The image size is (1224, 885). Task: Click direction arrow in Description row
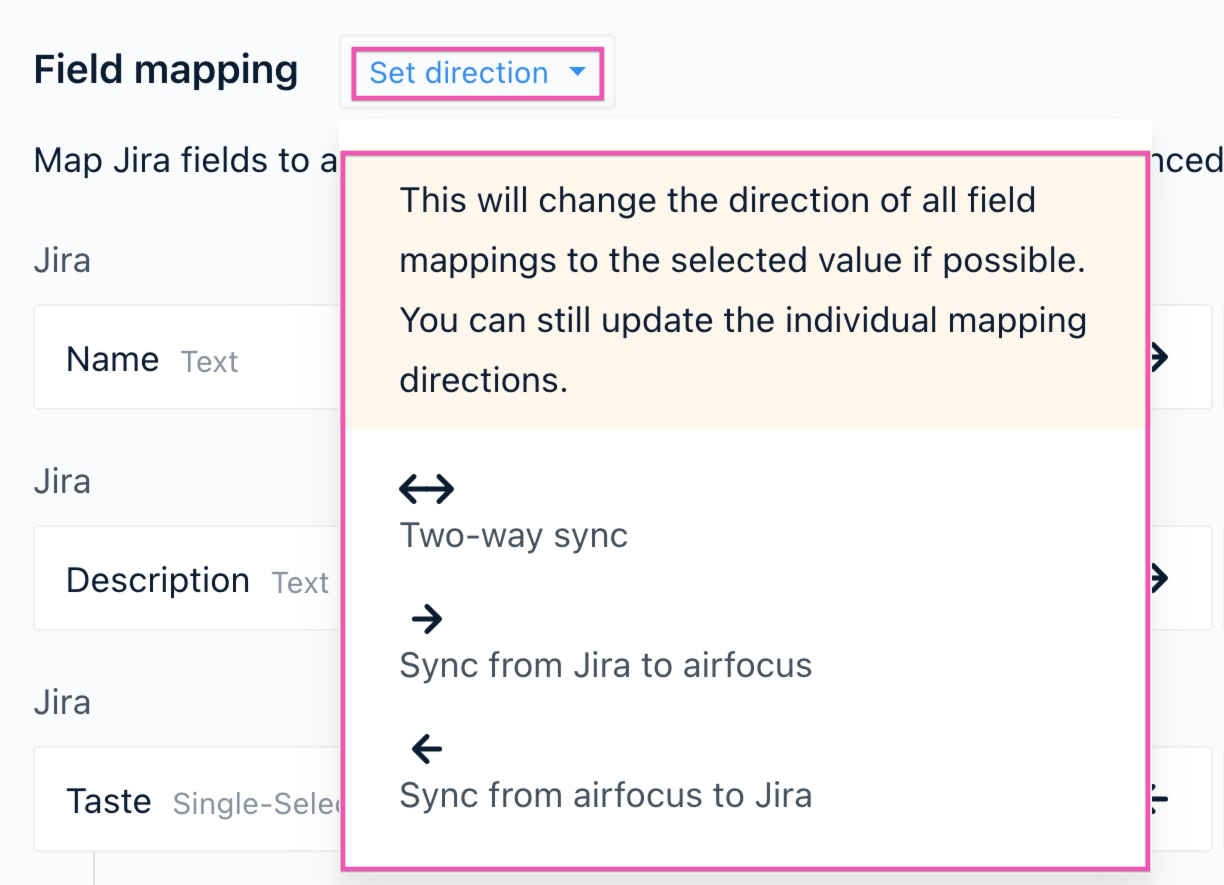pos(1160,578)
